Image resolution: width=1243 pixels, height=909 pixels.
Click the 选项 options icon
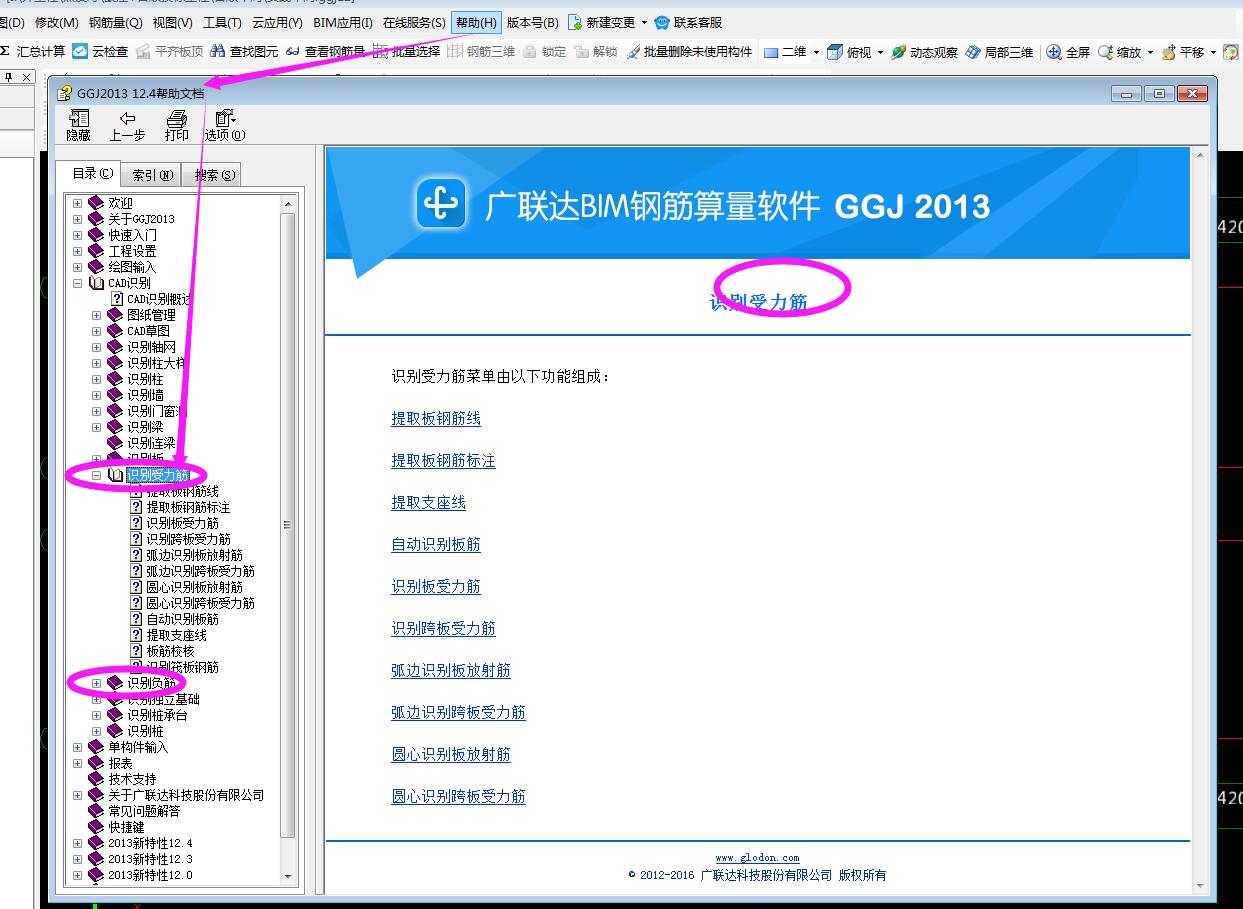225,118
